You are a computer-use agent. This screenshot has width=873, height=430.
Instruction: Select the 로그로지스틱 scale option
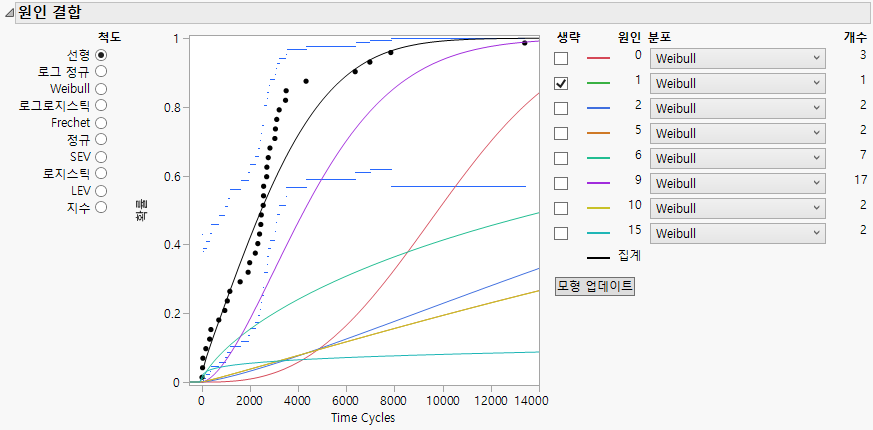[101, 105]
